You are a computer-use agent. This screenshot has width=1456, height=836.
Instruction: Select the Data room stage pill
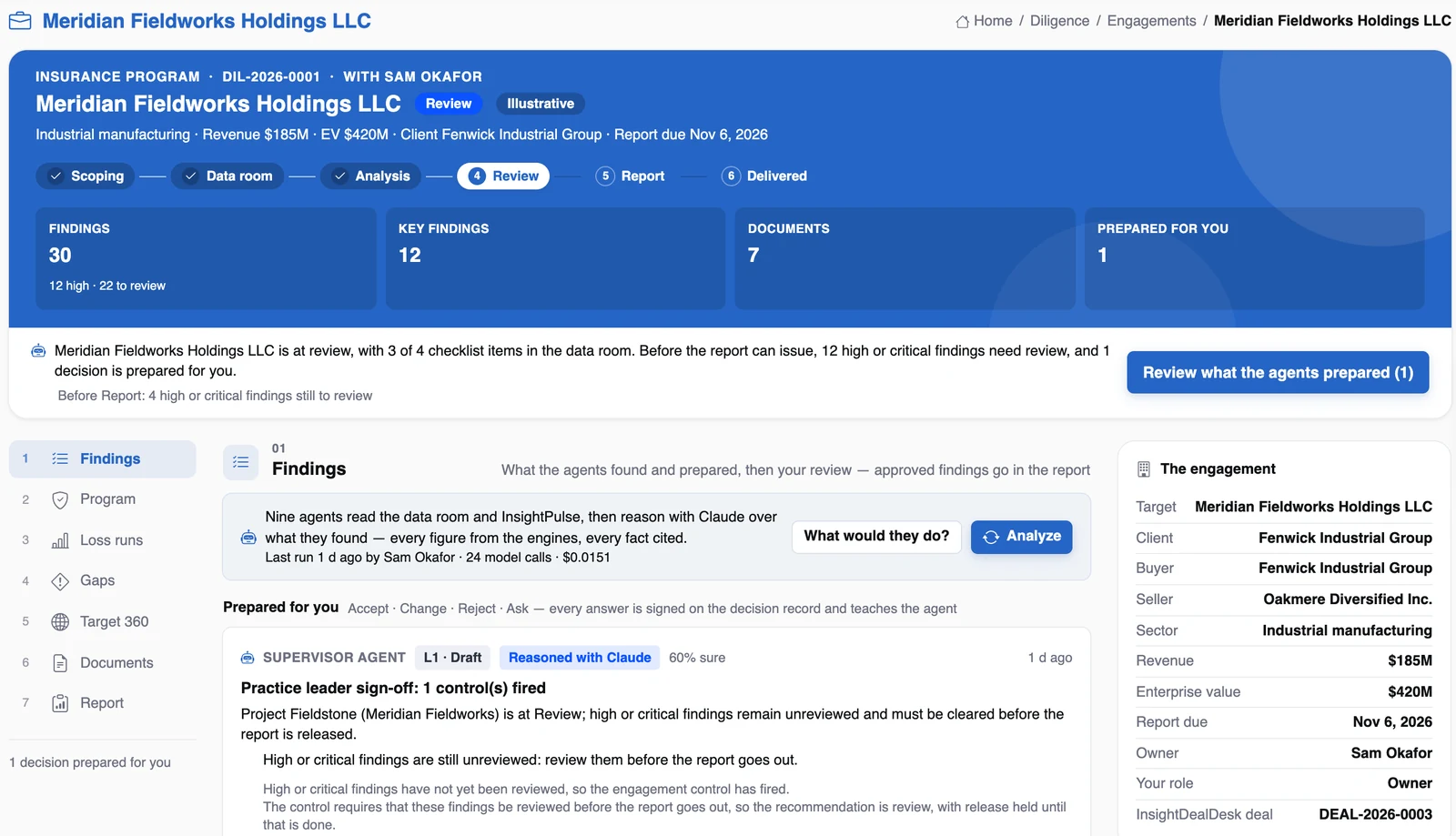click(x=227, y=176)
